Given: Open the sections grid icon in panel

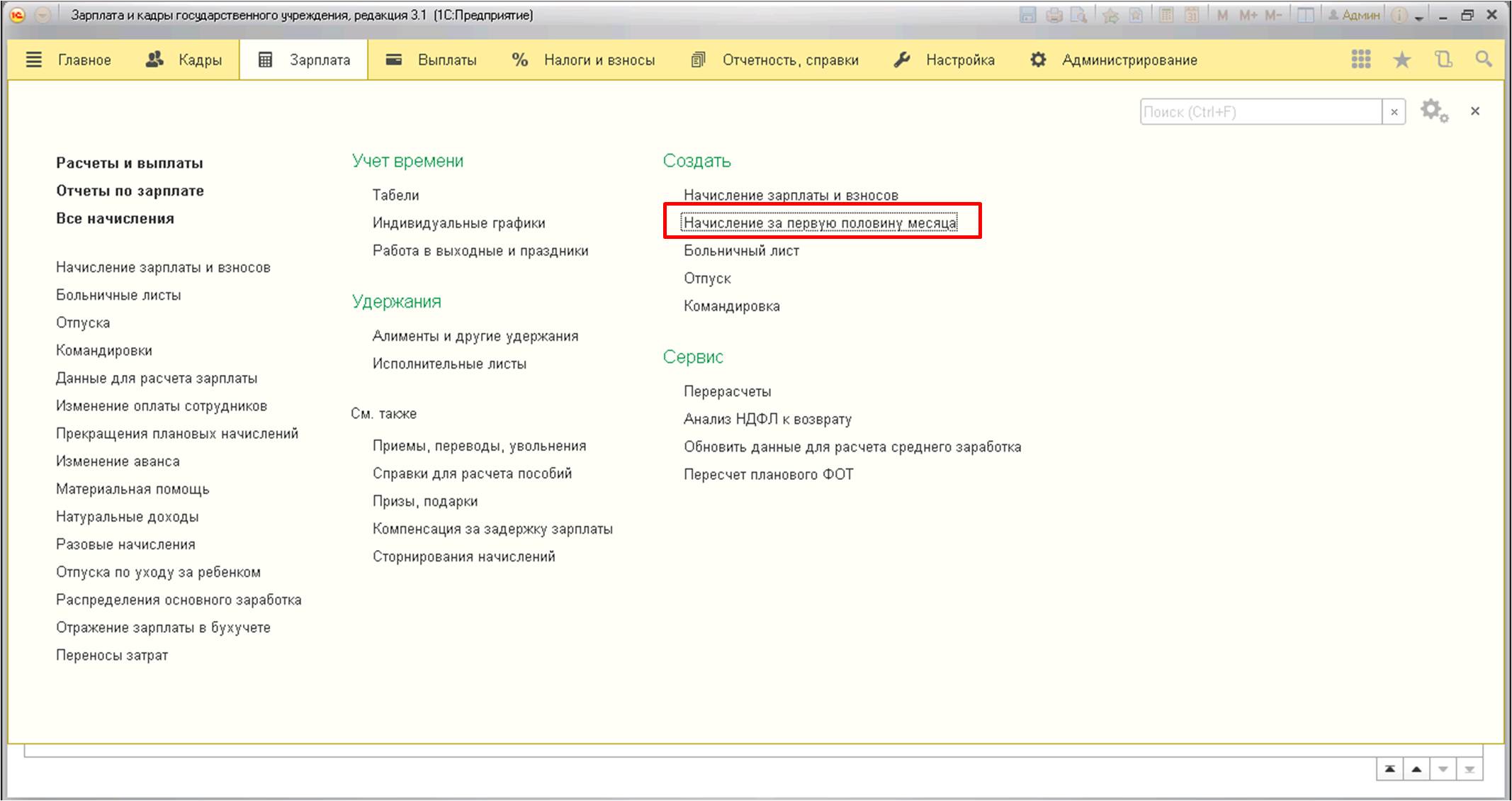Looking at the screenshot, I should pos(1360,60).
